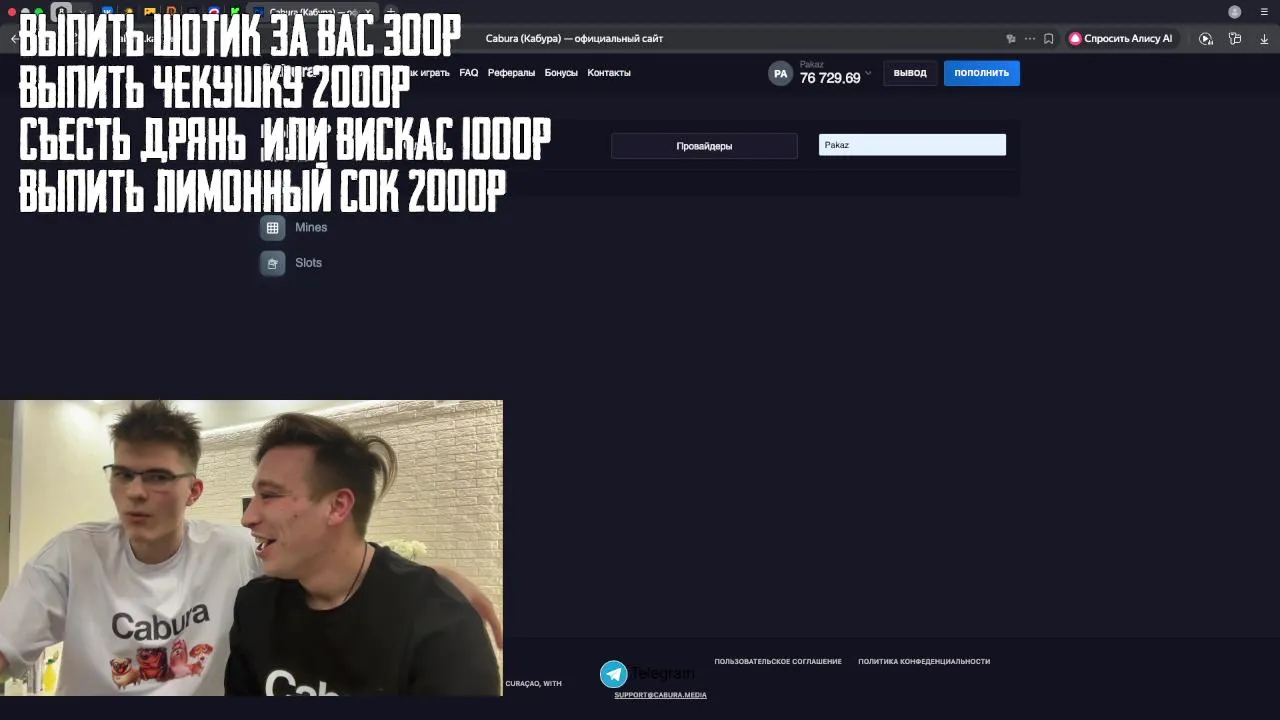Click the 76 729.69 balance value
The height and width of the screenshot is (720, 1280).
830,78
